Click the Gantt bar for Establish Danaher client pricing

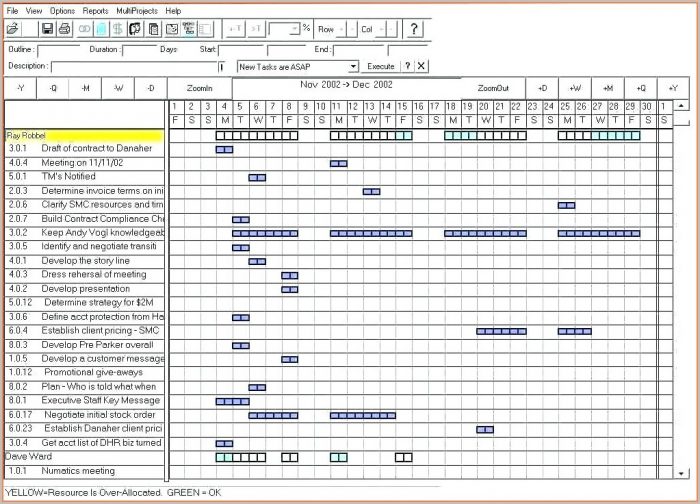pos(485,430)
